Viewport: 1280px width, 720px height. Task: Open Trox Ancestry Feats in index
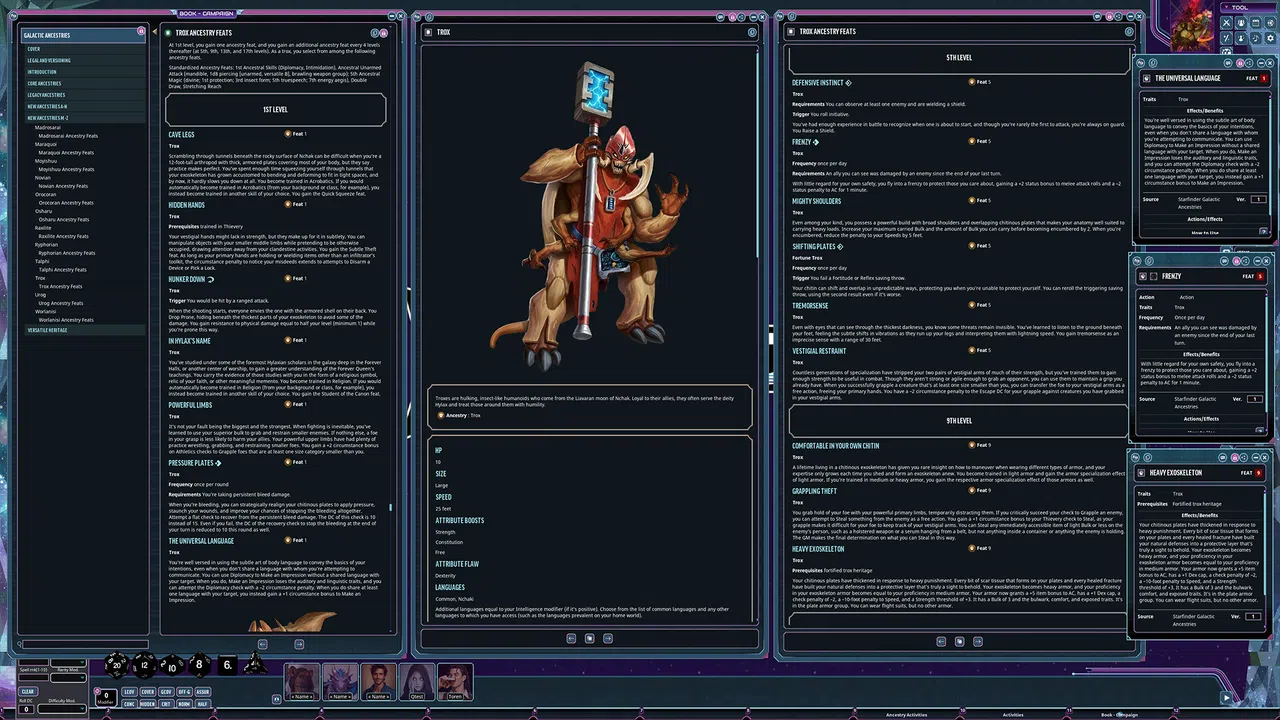coord(60,286)
